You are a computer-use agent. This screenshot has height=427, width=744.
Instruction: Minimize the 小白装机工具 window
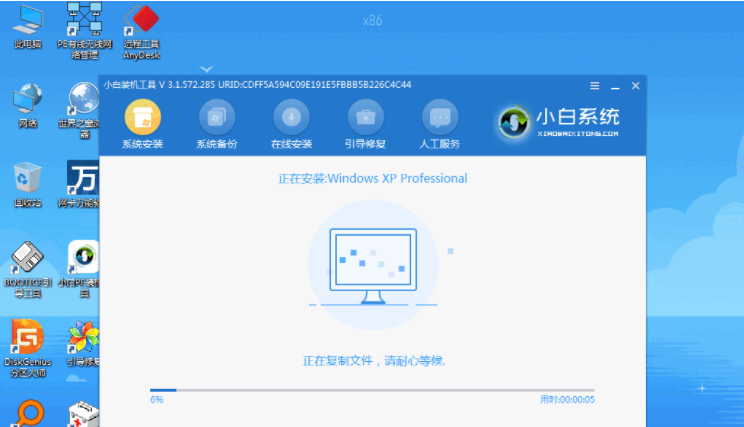pos(615,87)
